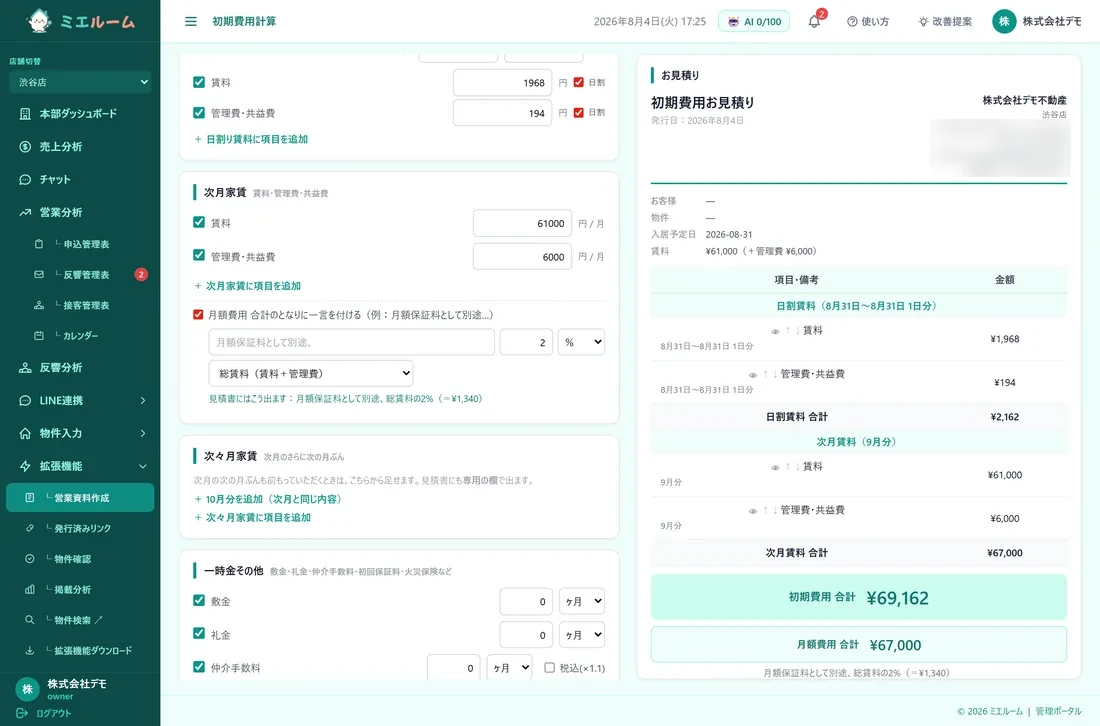Toggle eye icon on ¥1,968 賃料 row
This screenshot has height=726, width=1100.
tap(775, 331)
